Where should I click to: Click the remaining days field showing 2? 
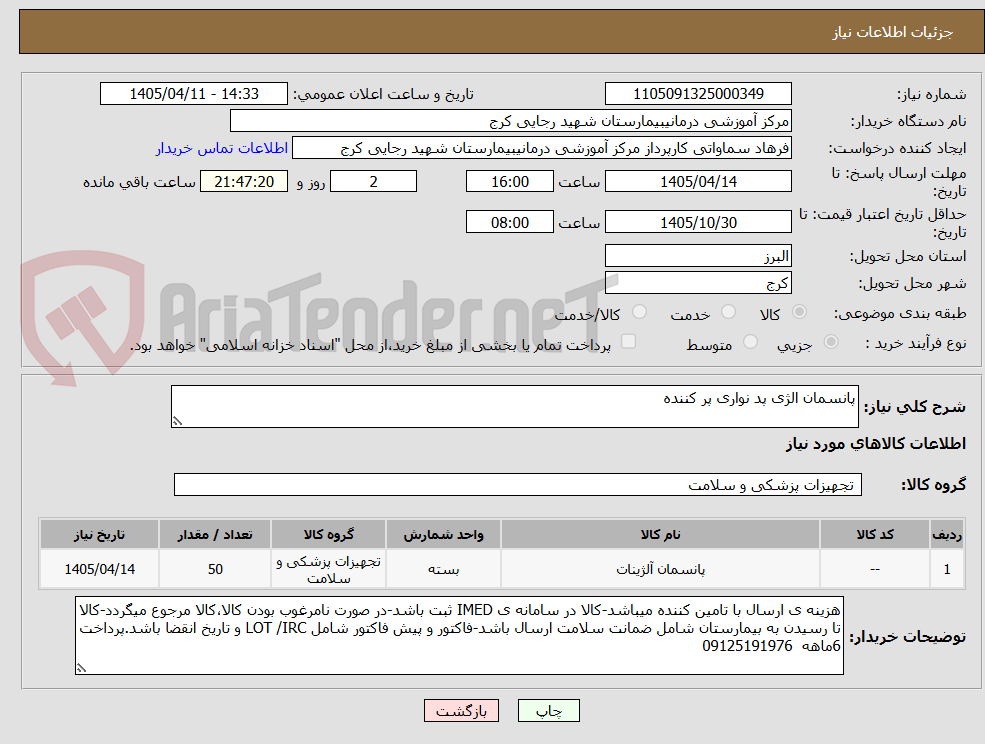point(373,182)
